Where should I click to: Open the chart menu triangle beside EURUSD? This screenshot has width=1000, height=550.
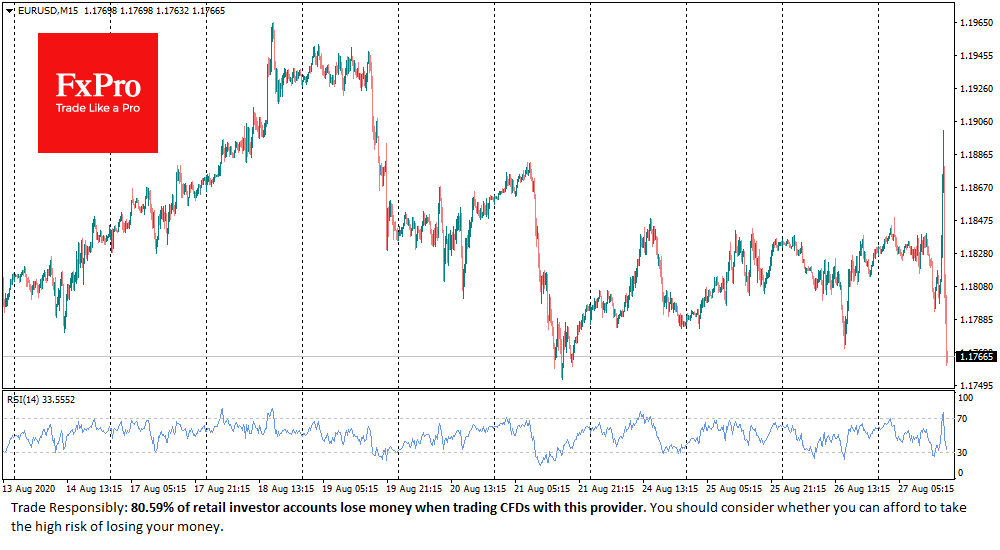point(10,11)
